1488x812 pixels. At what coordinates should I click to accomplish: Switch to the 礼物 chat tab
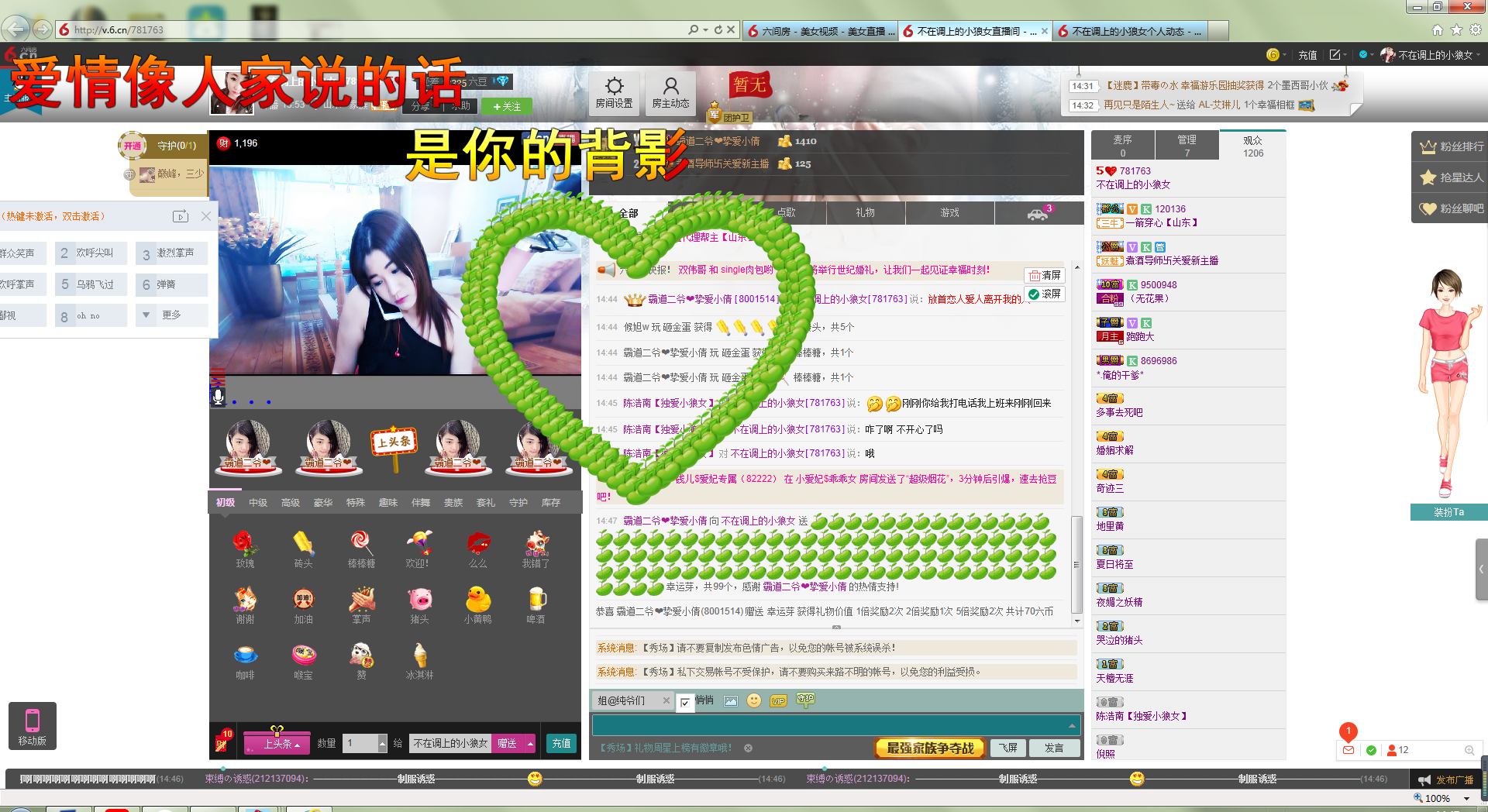[x=865, y=213]
